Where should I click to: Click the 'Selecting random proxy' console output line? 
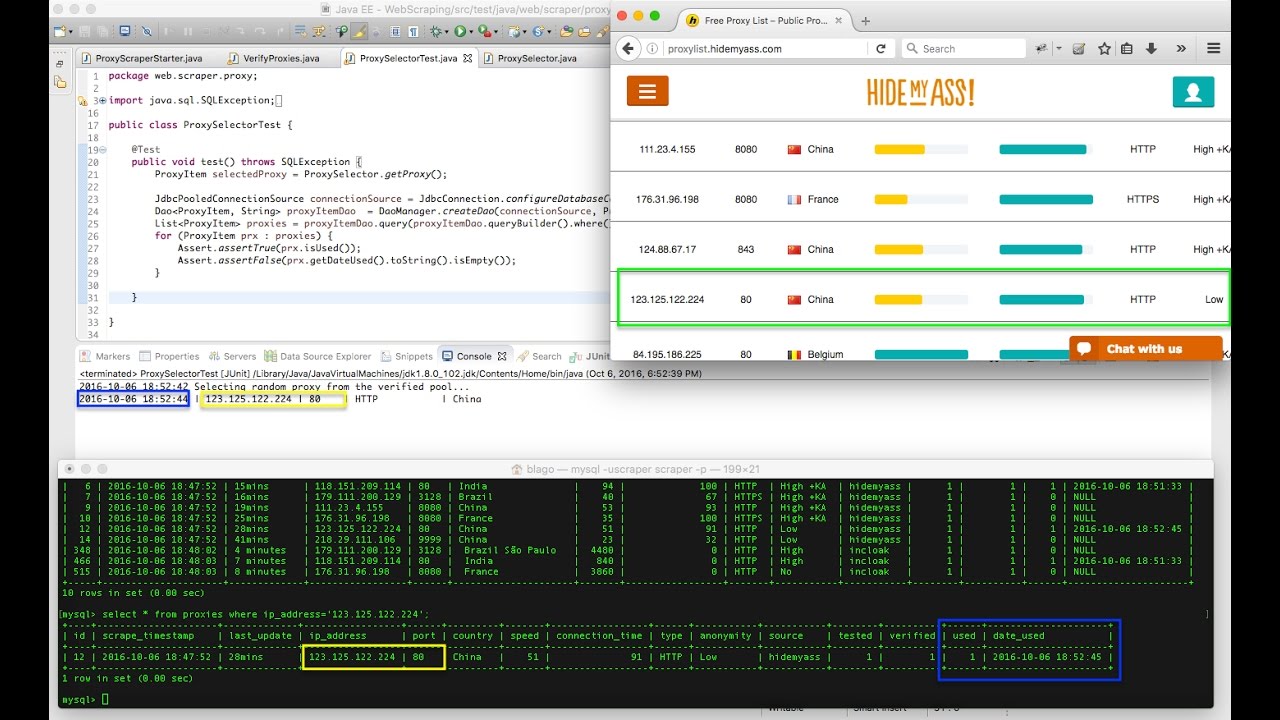pos(273,386)
